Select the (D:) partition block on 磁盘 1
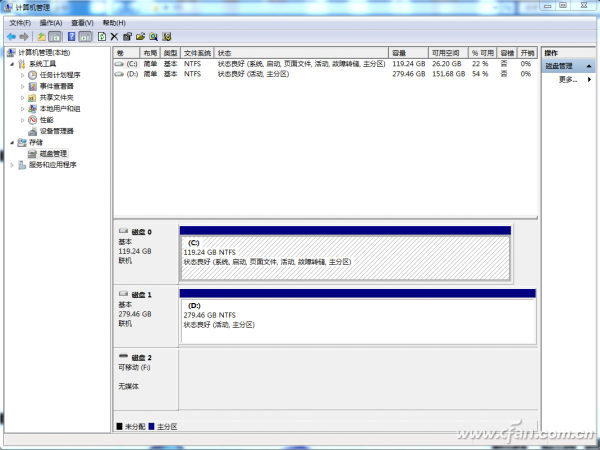This screenshot has width=600, height=450. point(358,321)
